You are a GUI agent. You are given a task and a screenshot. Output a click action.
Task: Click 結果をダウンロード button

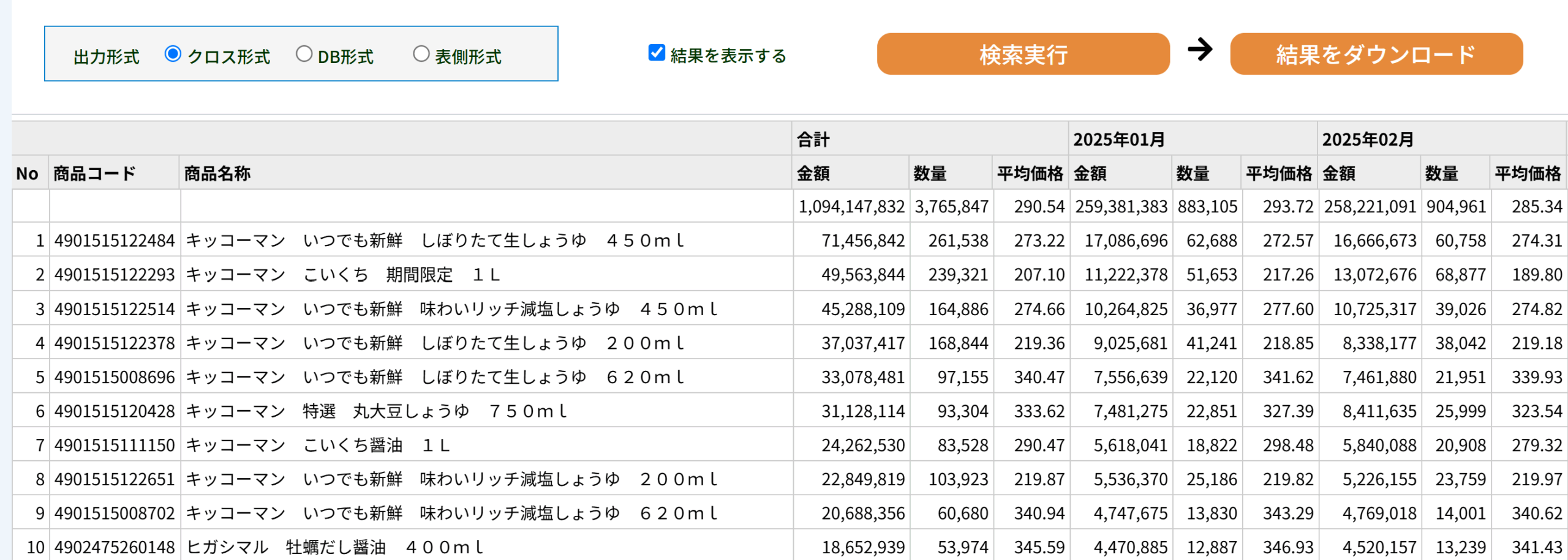coord(1376,54)
